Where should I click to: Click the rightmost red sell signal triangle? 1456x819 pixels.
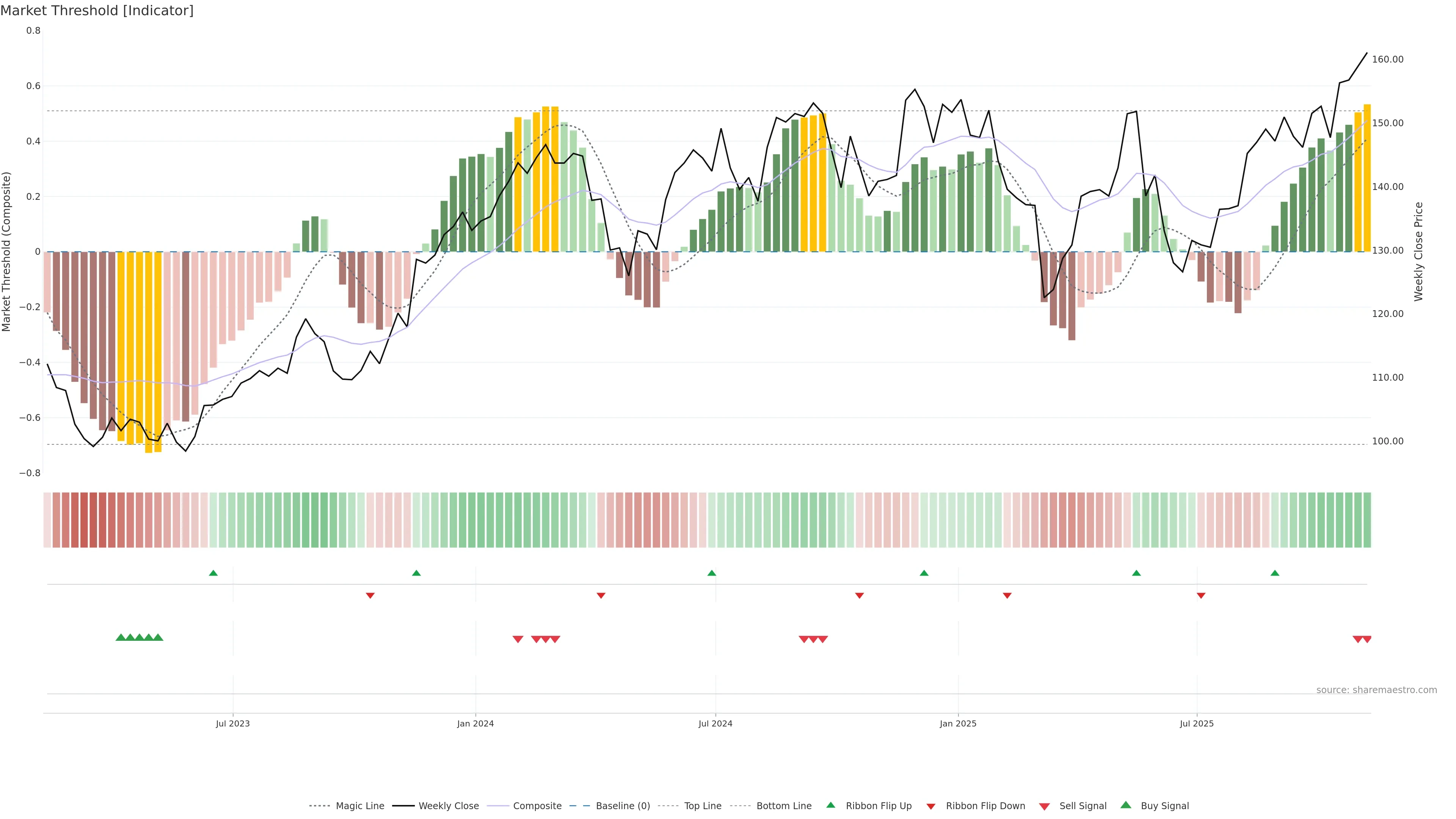coord(1367,639)
